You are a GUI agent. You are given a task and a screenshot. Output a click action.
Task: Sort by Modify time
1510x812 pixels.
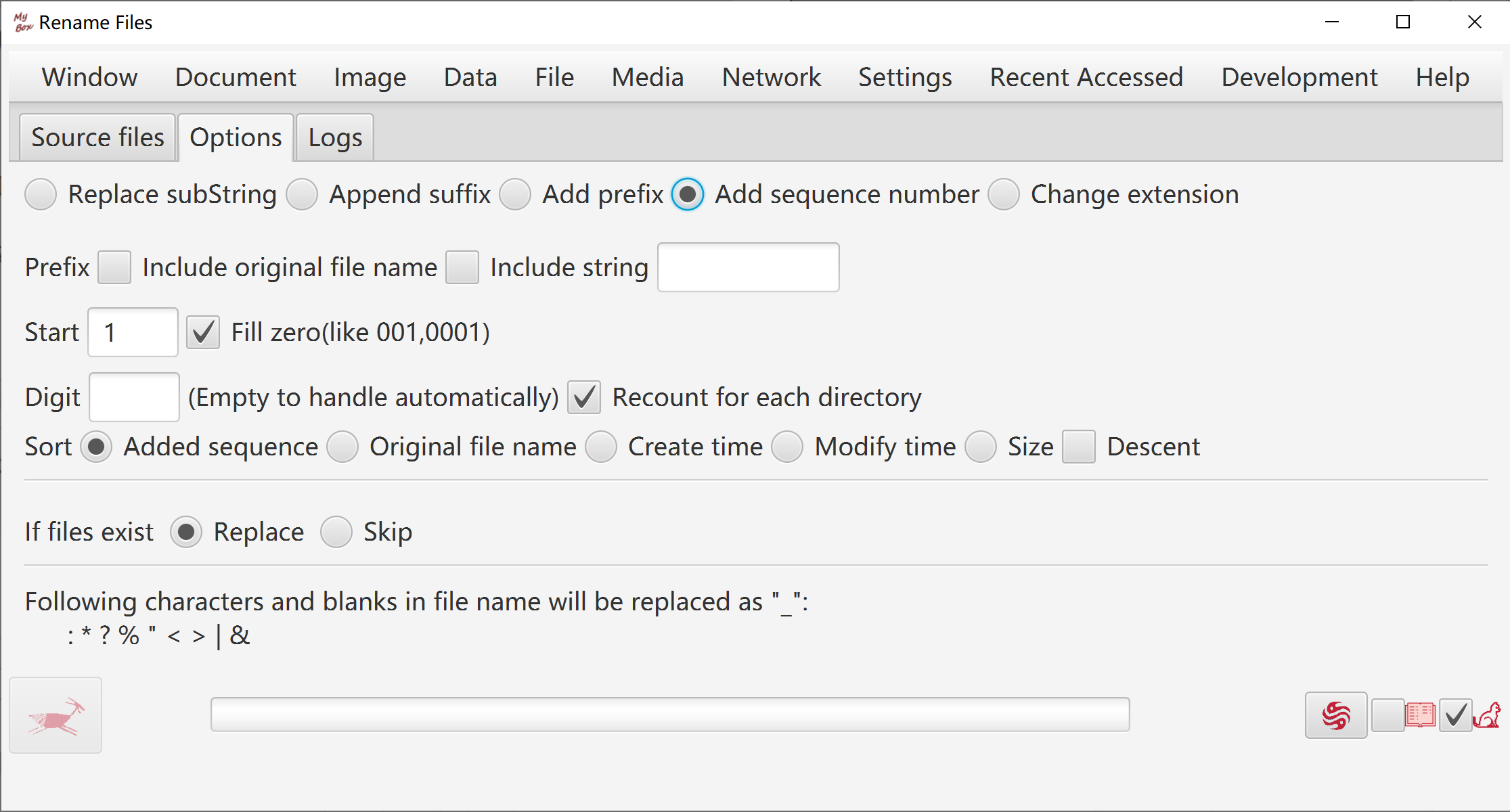(x=788, y=447)
